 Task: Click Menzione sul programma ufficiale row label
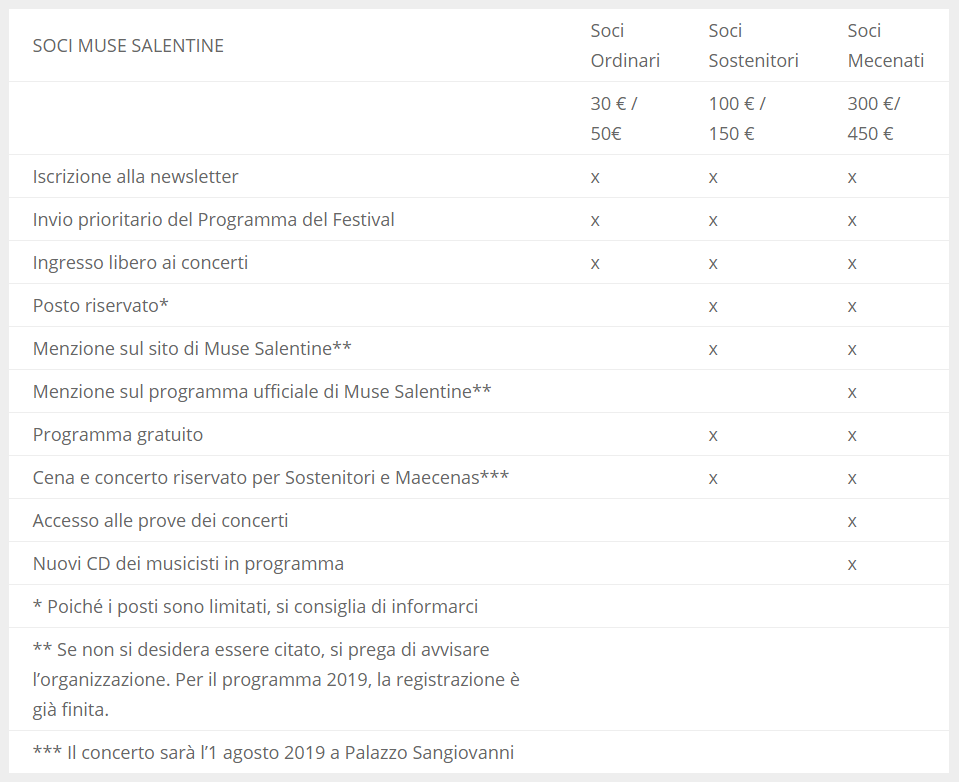262,392
